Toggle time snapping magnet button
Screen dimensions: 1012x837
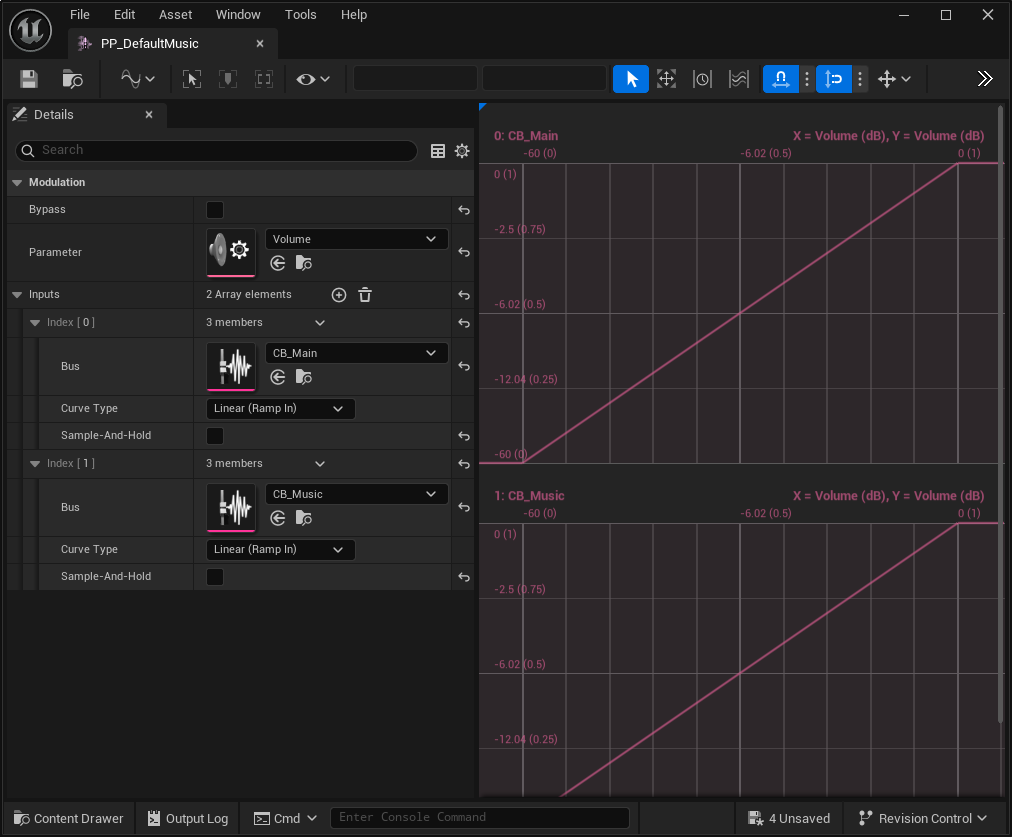781,79
